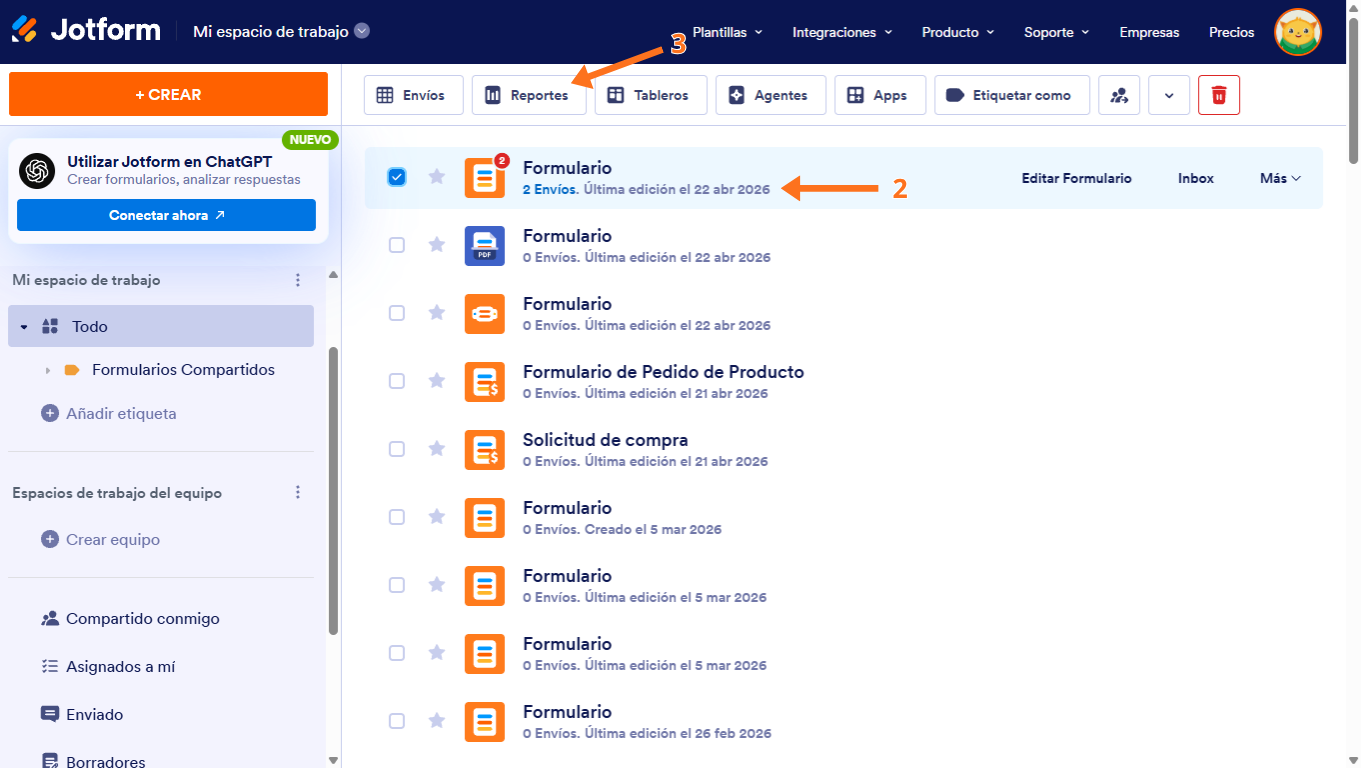The width and height of the screenshot is (1366, 768).
Task: Share form via the assign-people icon
Action: 1119,94
